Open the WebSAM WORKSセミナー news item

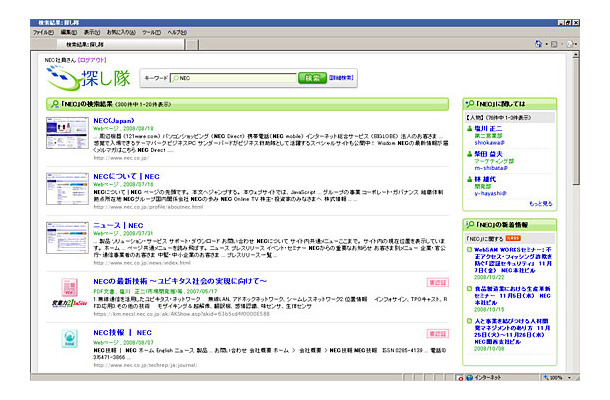coord(513,260)
